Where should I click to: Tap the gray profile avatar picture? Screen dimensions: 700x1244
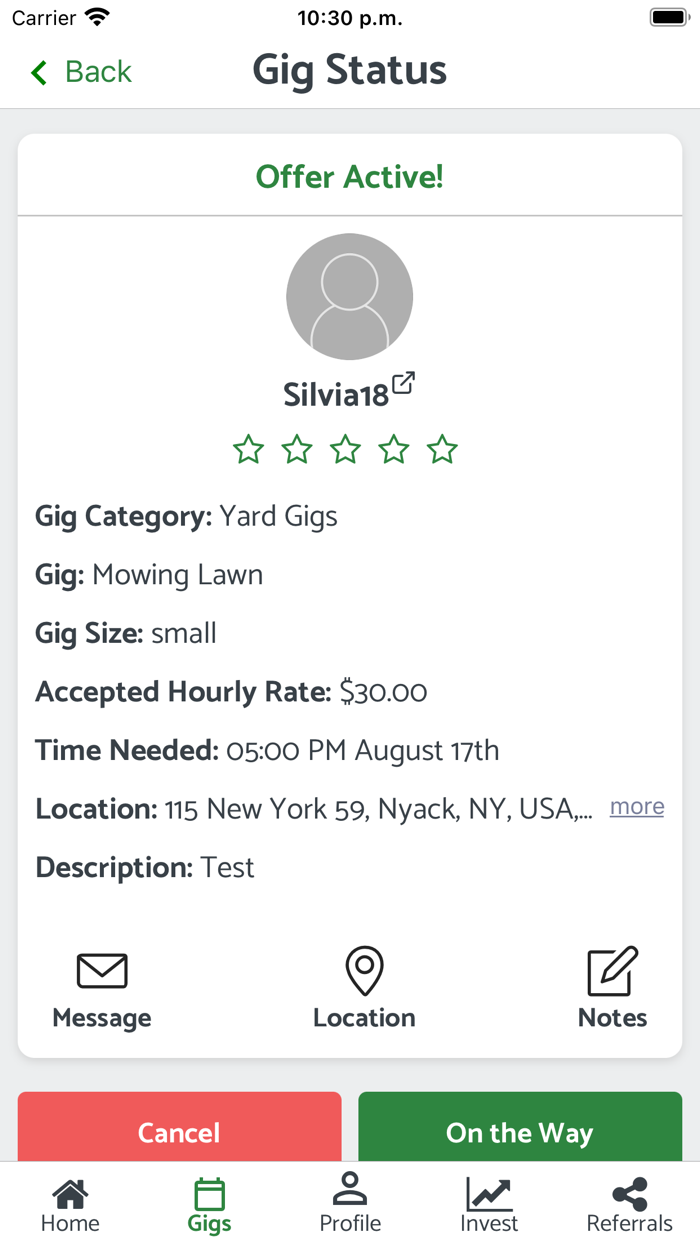pos(350,297)
